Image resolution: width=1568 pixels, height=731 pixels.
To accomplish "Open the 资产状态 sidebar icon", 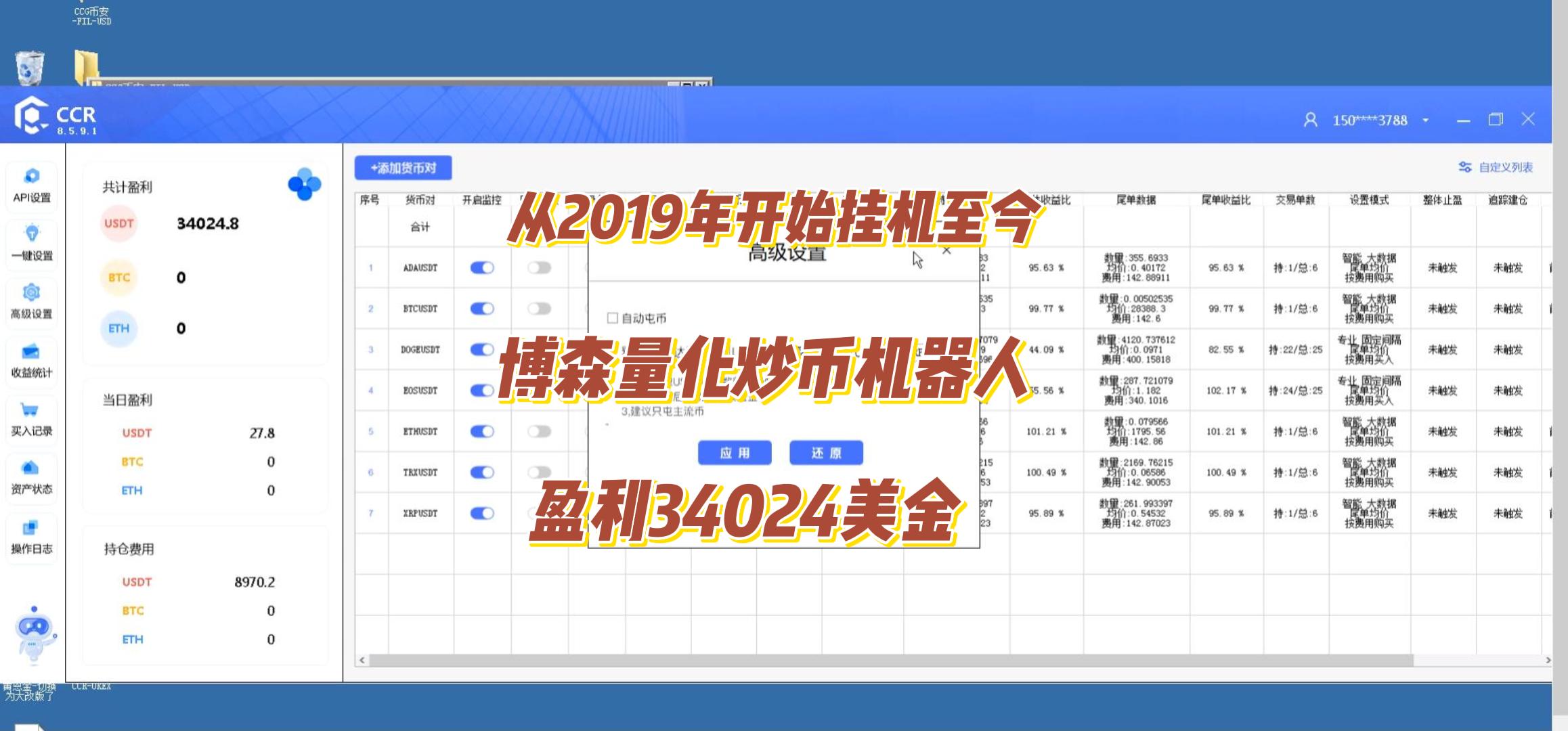I will [x=32, y=477].
